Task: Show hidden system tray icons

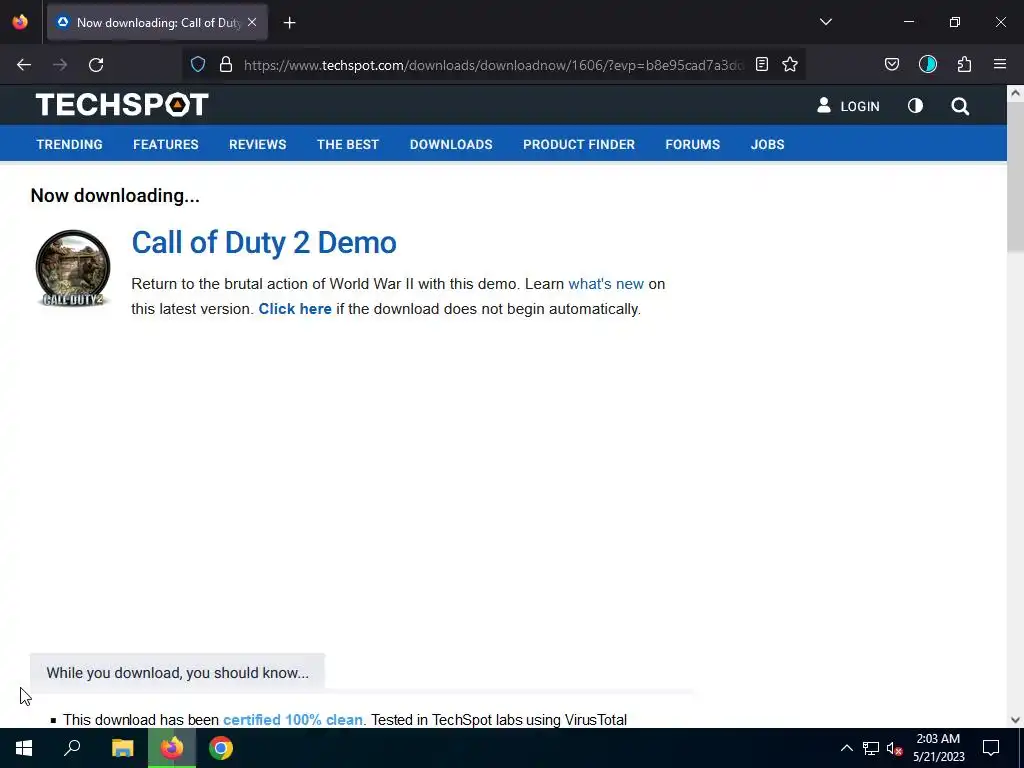Action: (x=846, y=748)
